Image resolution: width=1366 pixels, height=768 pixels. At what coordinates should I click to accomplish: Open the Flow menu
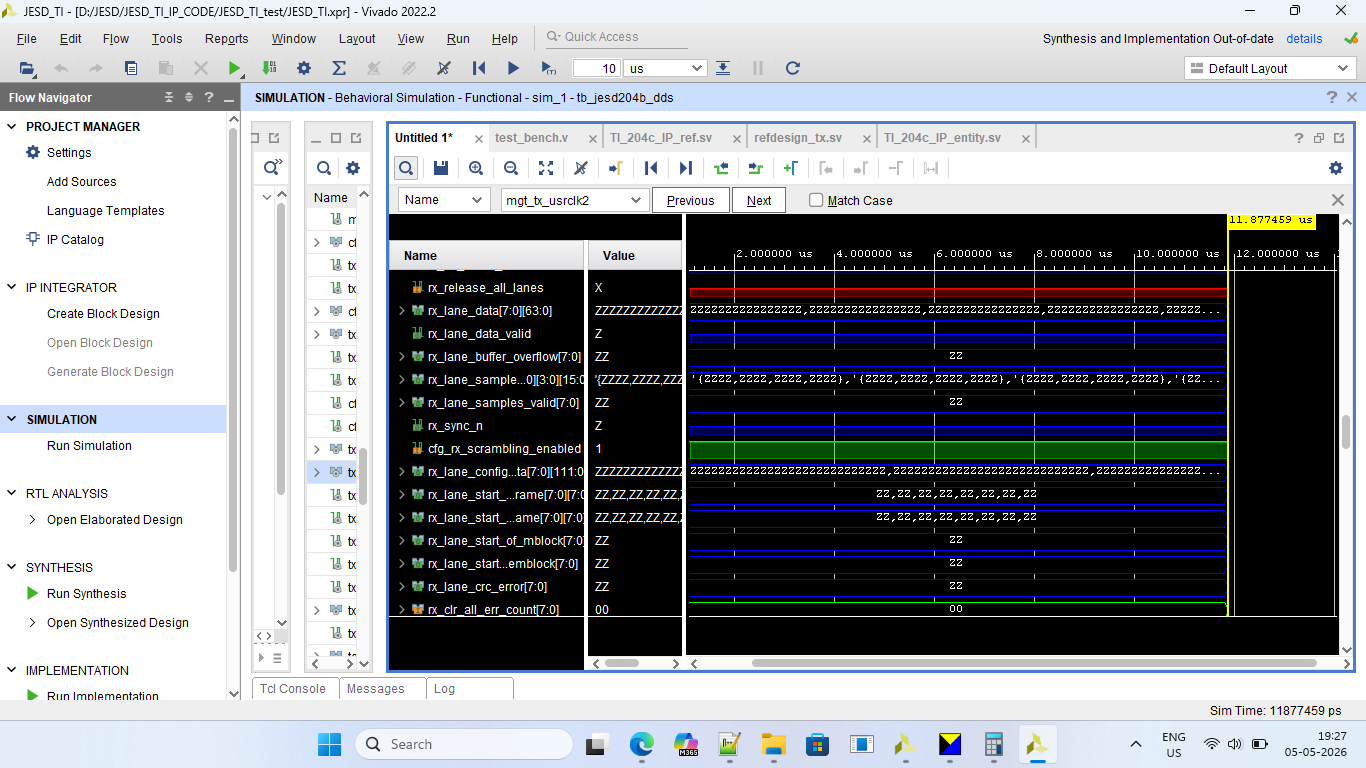pyautogui.click(x=116, y=39)
